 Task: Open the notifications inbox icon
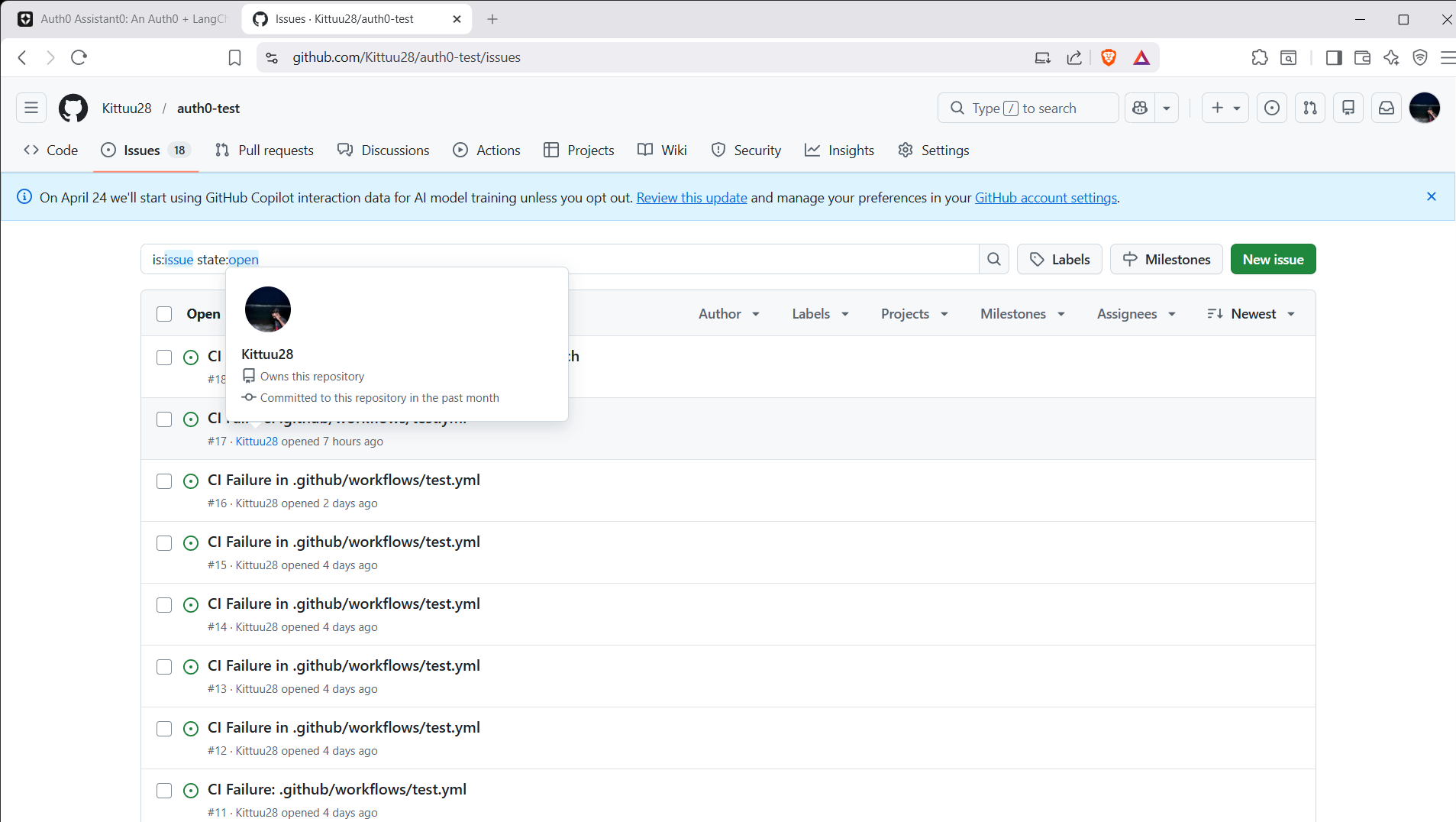pos(1387,108)
